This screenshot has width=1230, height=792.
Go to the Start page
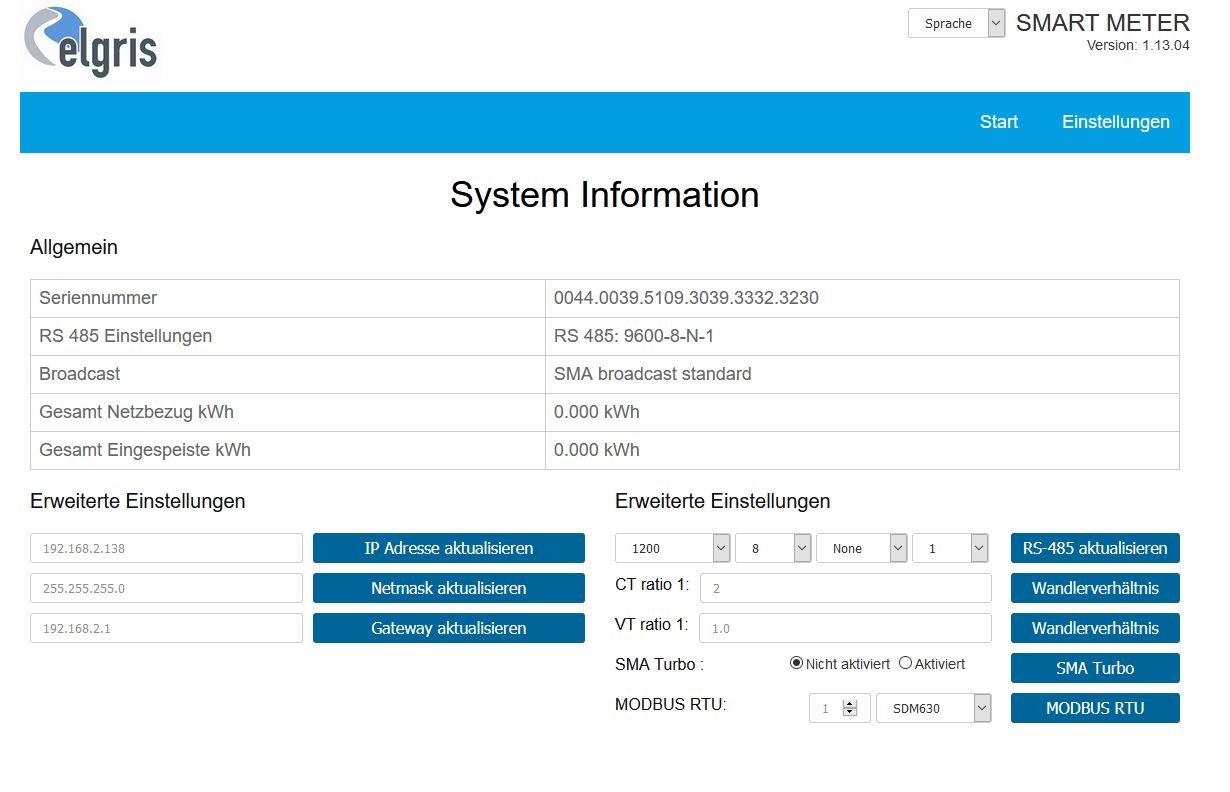[999, 122]
